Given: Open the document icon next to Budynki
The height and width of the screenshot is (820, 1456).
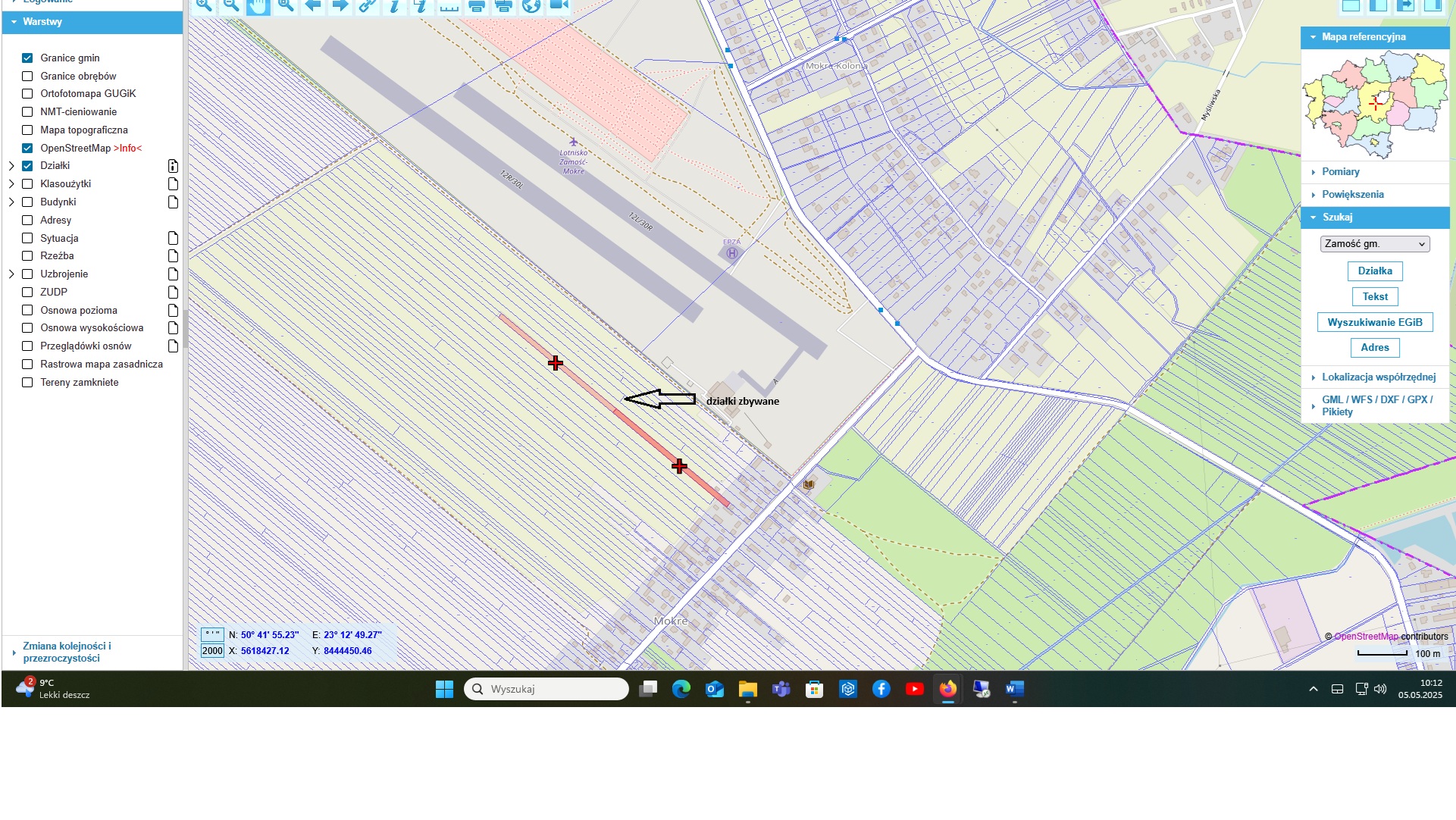Looking at the screenshot, I should coord(173,202).
